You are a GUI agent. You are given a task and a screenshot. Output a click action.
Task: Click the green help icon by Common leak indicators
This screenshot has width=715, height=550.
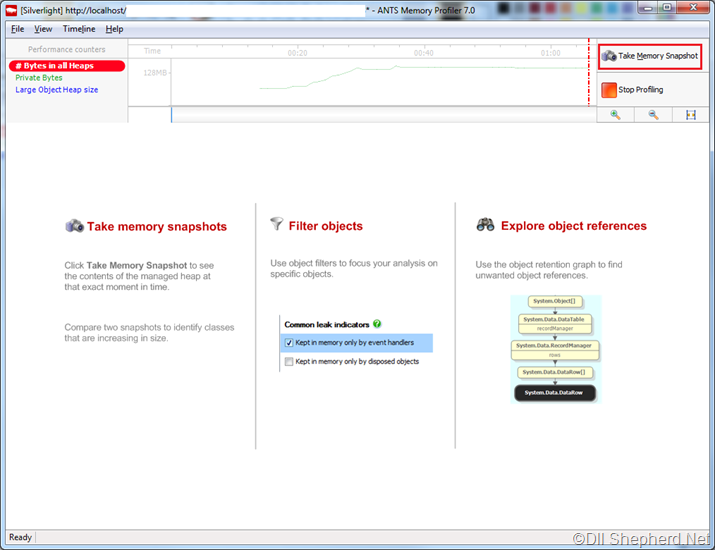(x=377, y=324)
